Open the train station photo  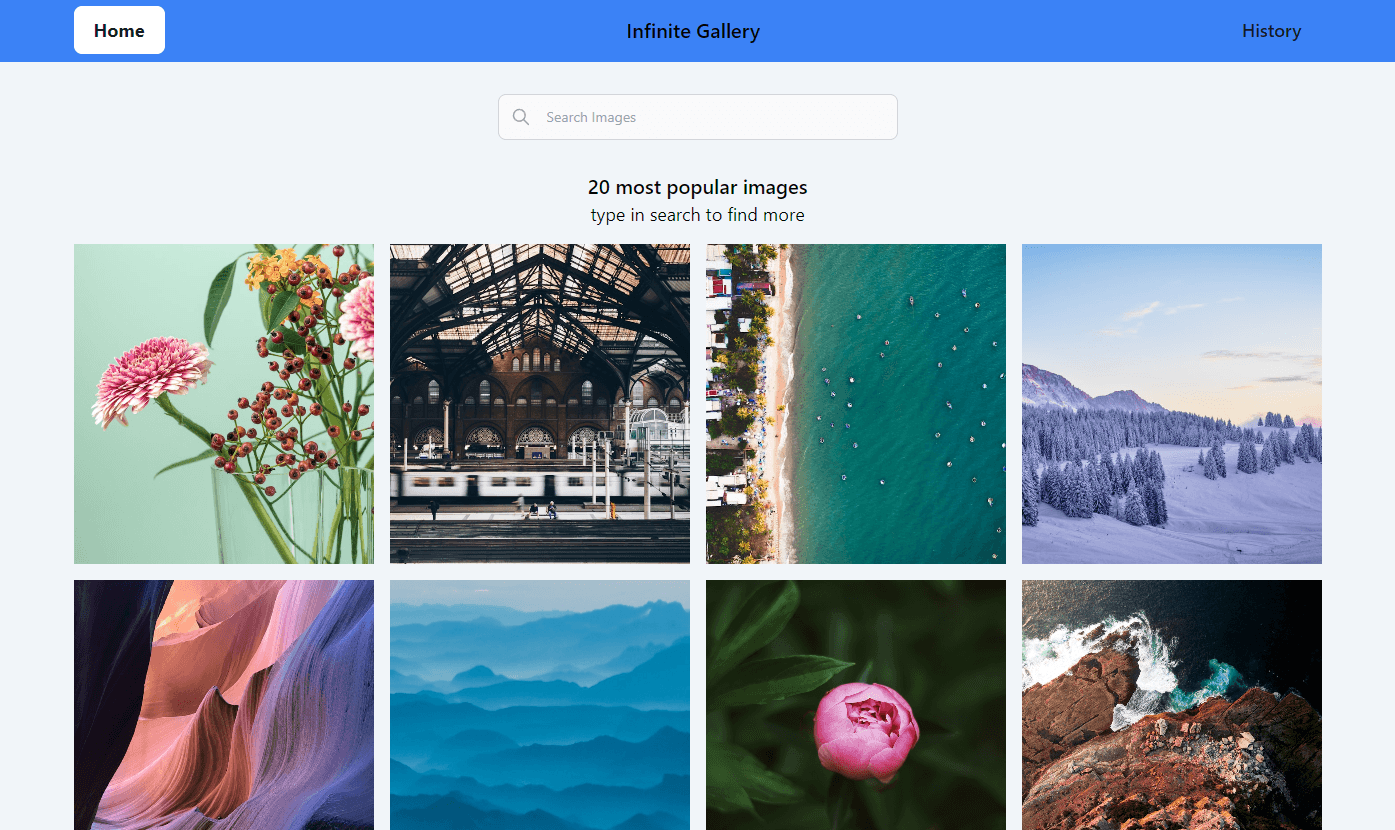click(x=540, y=403)
